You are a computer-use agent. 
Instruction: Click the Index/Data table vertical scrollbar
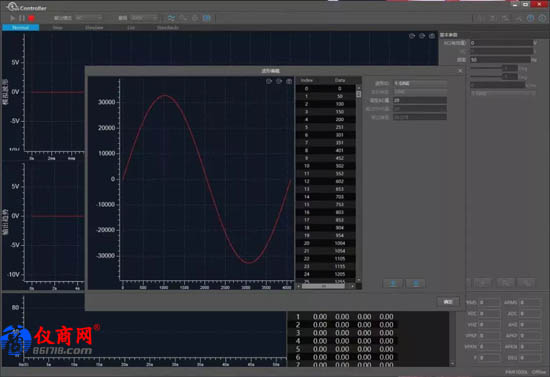[358, 182]
